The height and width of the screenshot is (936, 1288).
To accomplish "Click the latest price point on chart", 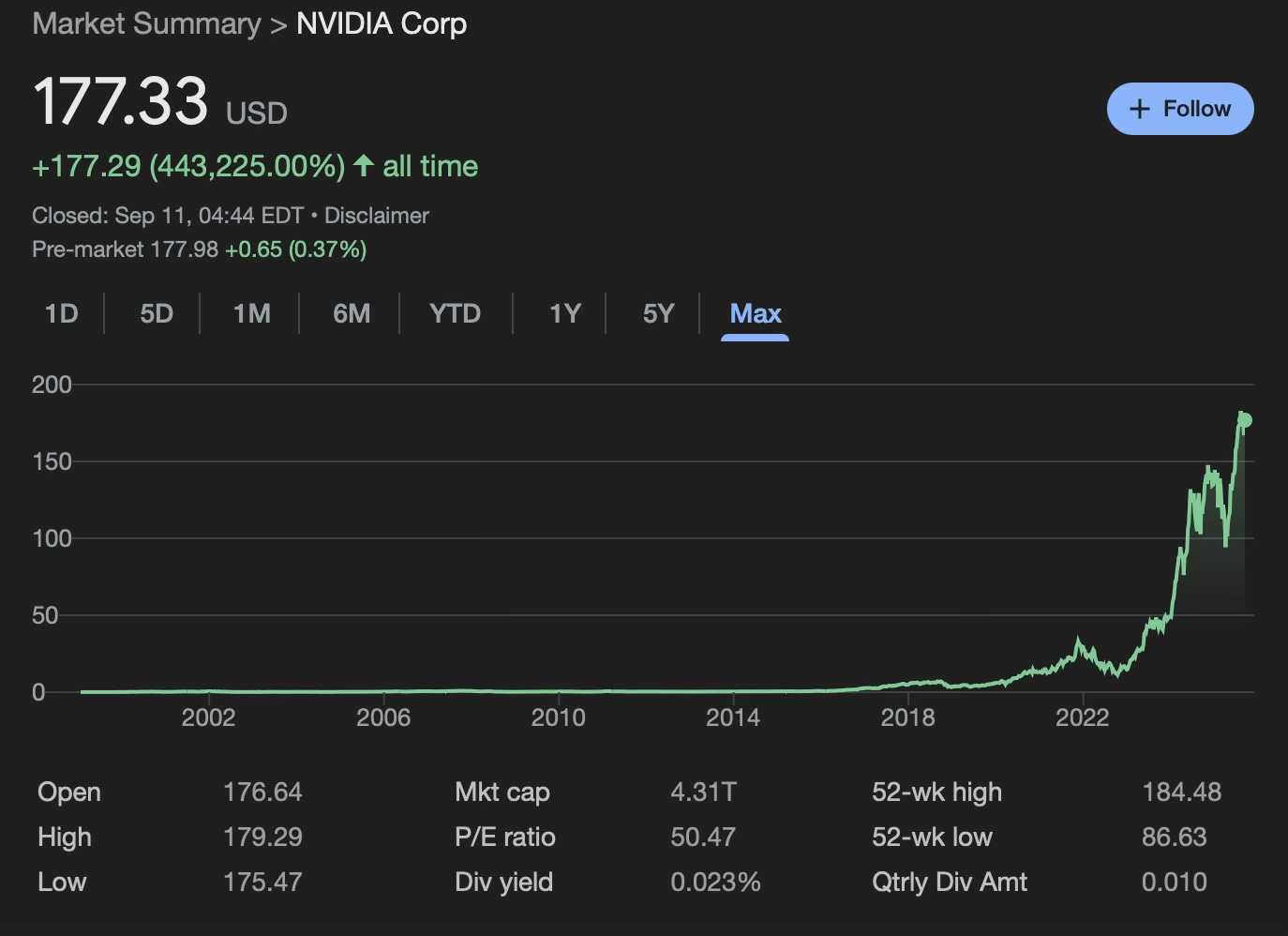I will pyautogui.click(x=1245, y=419).
